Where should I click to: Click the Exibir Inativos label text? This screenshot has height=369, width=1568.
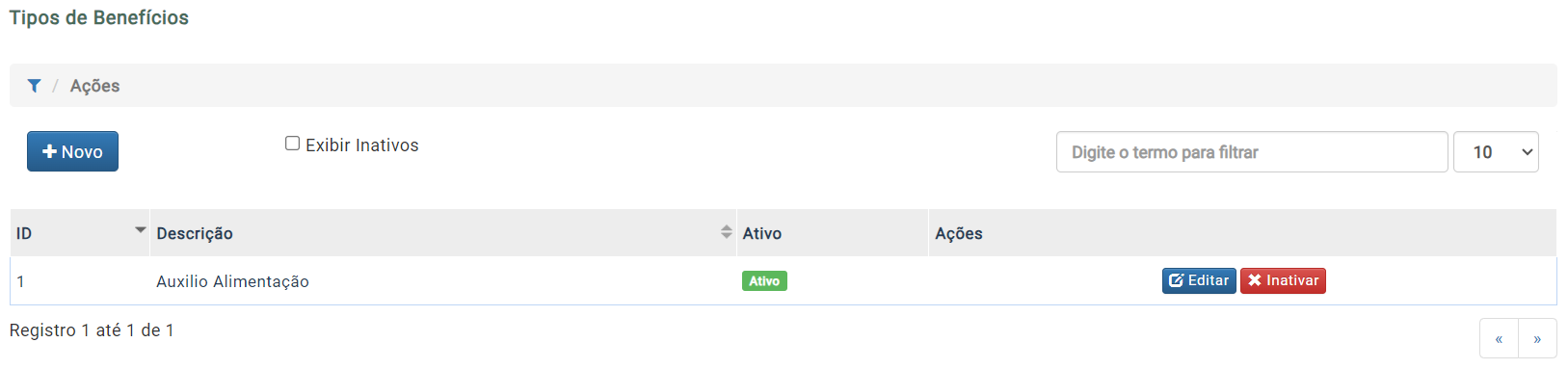pyautogui.click(x=362, y=145)
